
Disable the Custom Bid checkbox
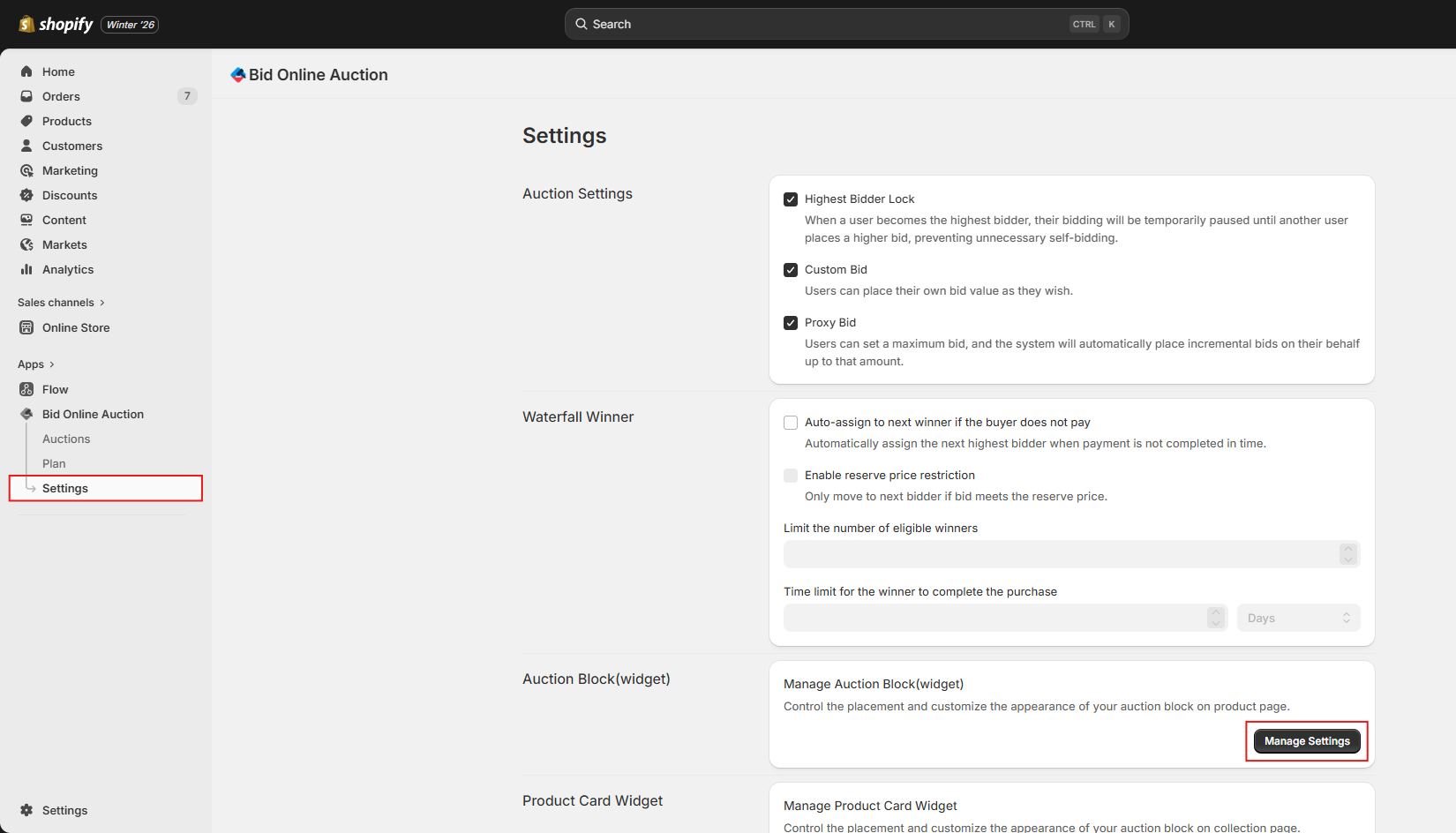[791, 270]
